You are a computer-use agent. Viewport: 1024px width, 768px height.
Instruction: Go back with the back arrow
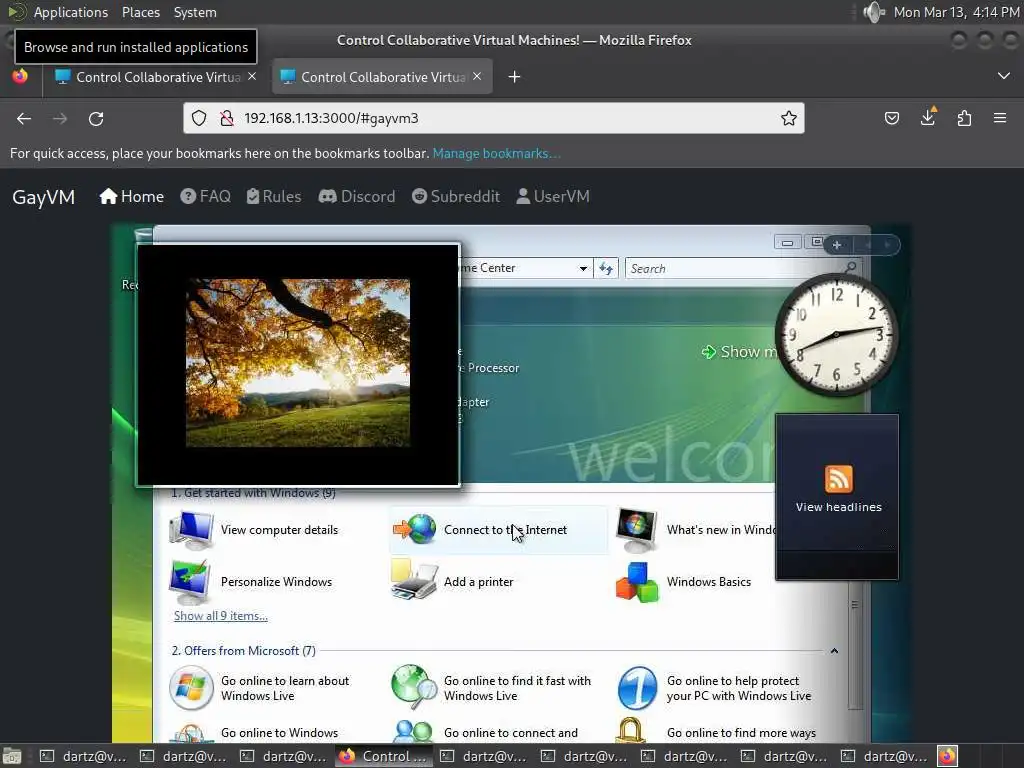[24, 118]
